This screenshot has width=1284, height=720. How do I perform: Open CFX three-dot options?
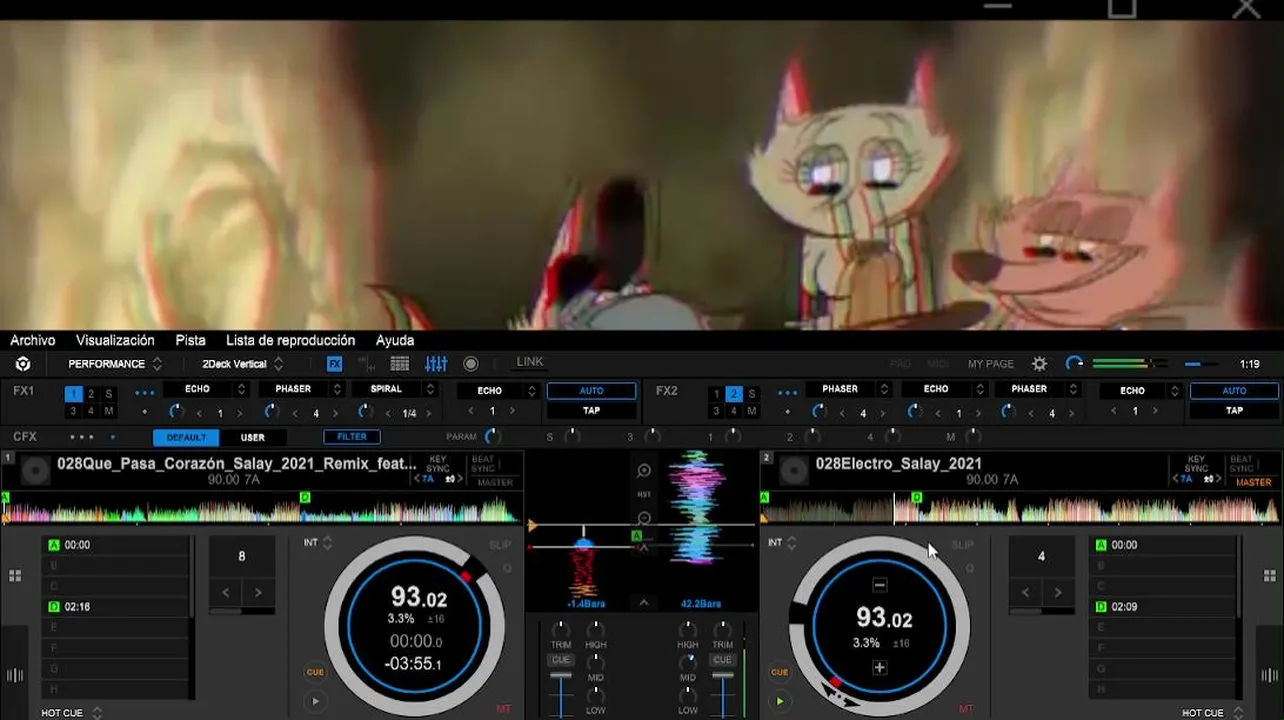pos(82,437)
